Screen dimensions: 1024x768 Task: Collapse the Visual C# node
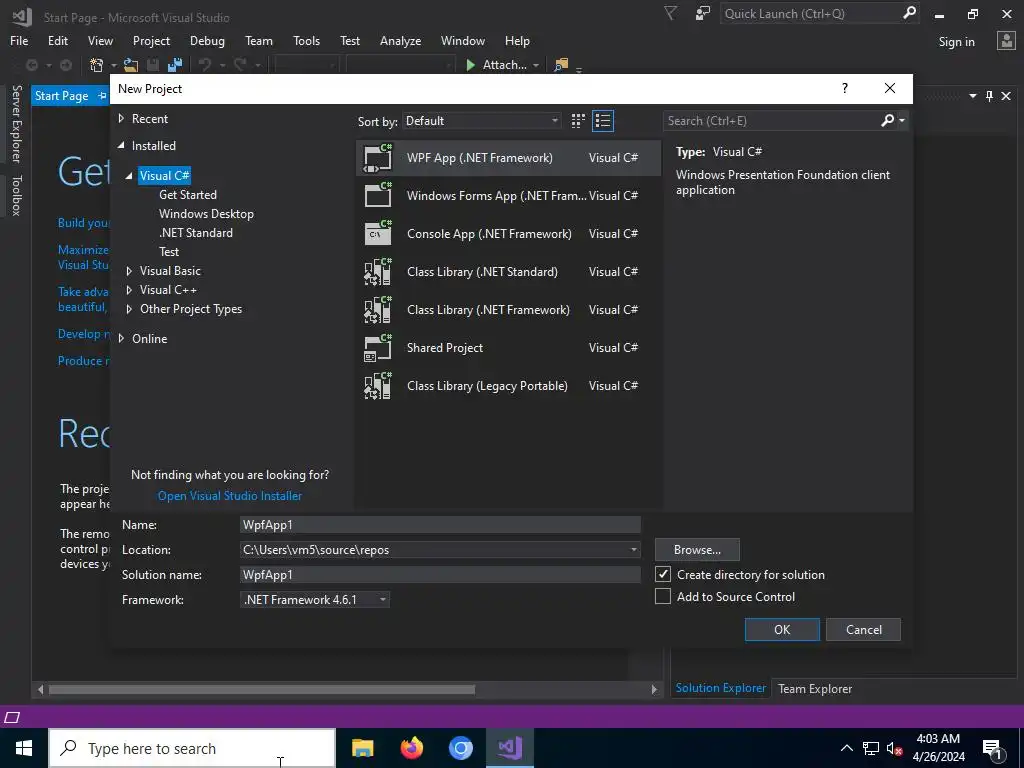coord(129,176)
